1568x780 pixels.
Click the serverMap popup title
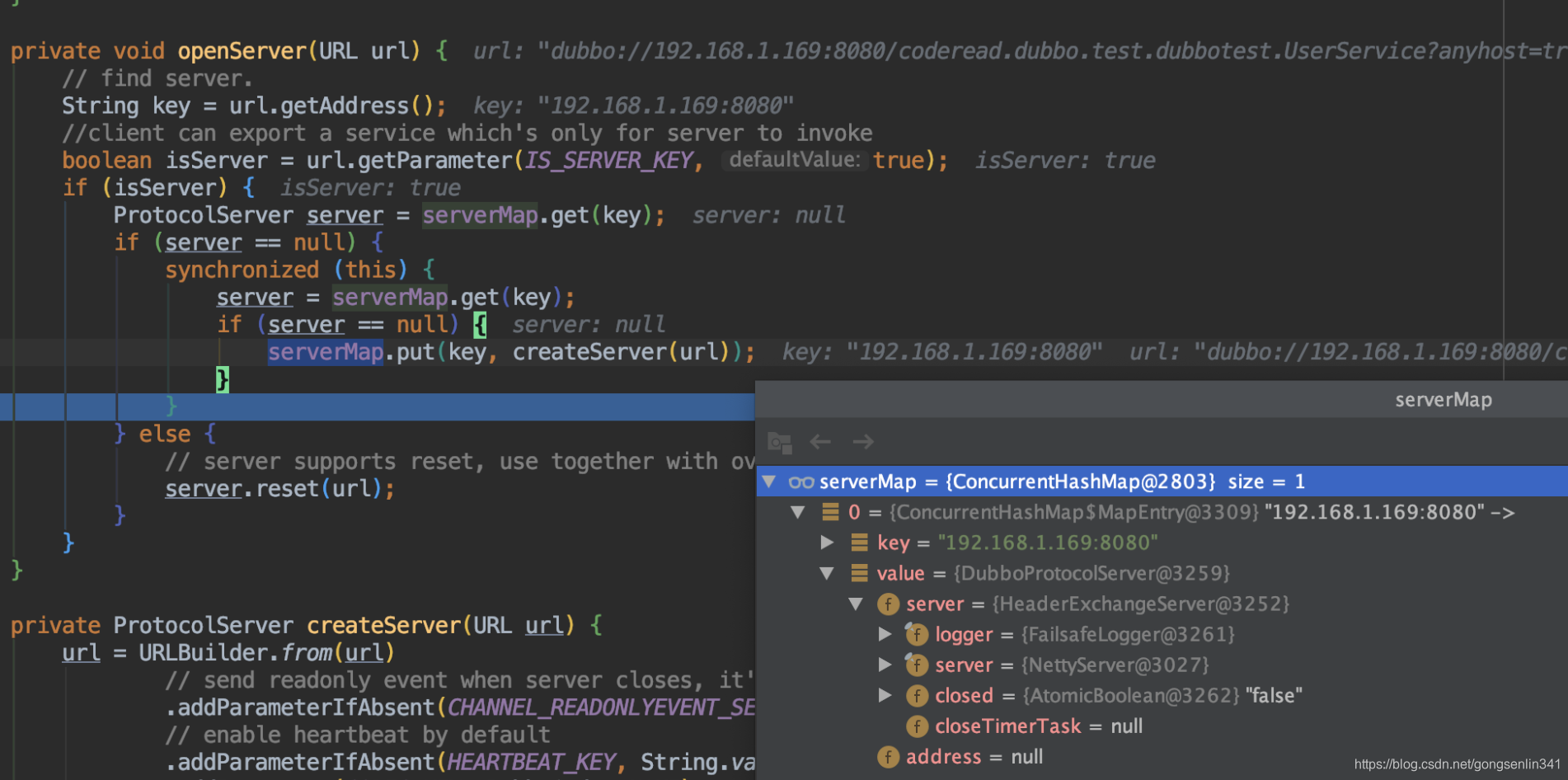coord(1443,400)
